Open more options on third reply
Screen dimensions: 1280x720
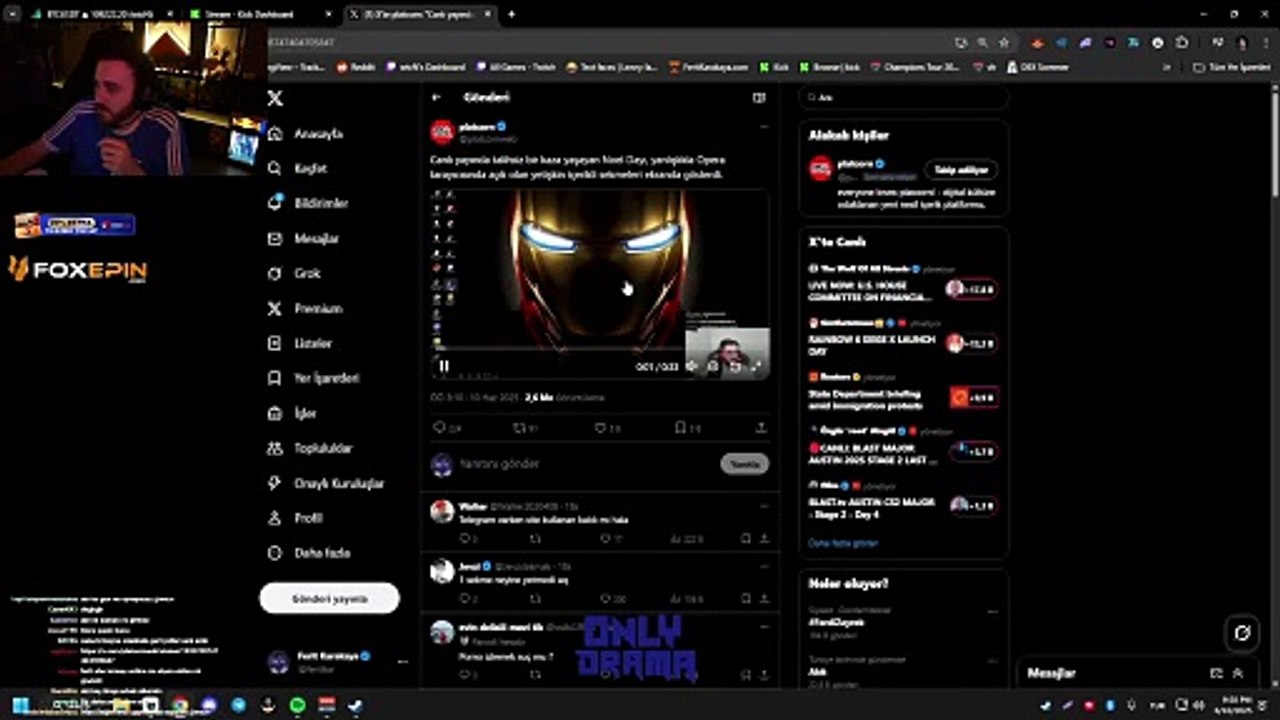(764, 627)
